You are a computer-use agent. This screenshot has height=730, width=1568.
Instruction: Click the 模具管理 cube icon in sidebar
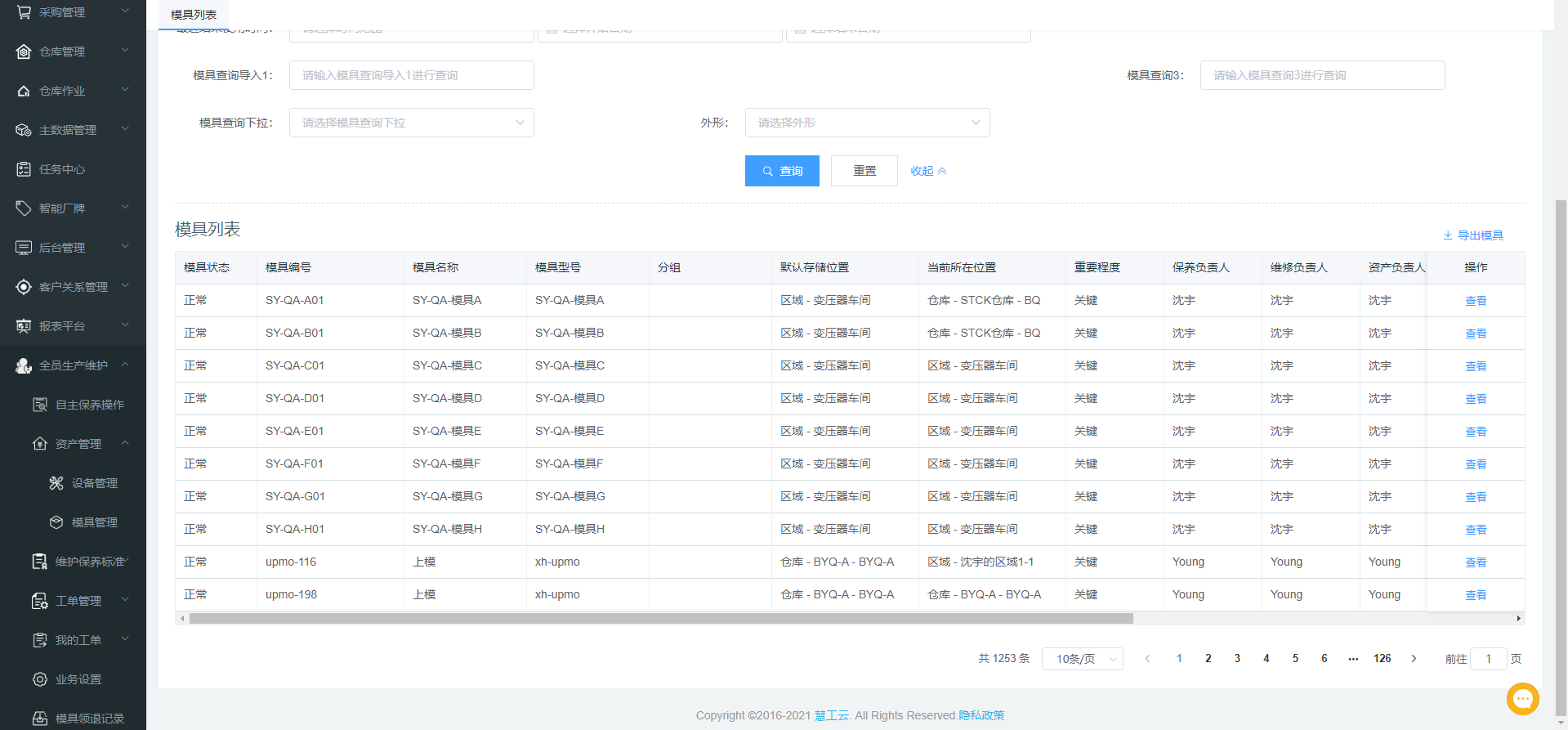(56, 522)
